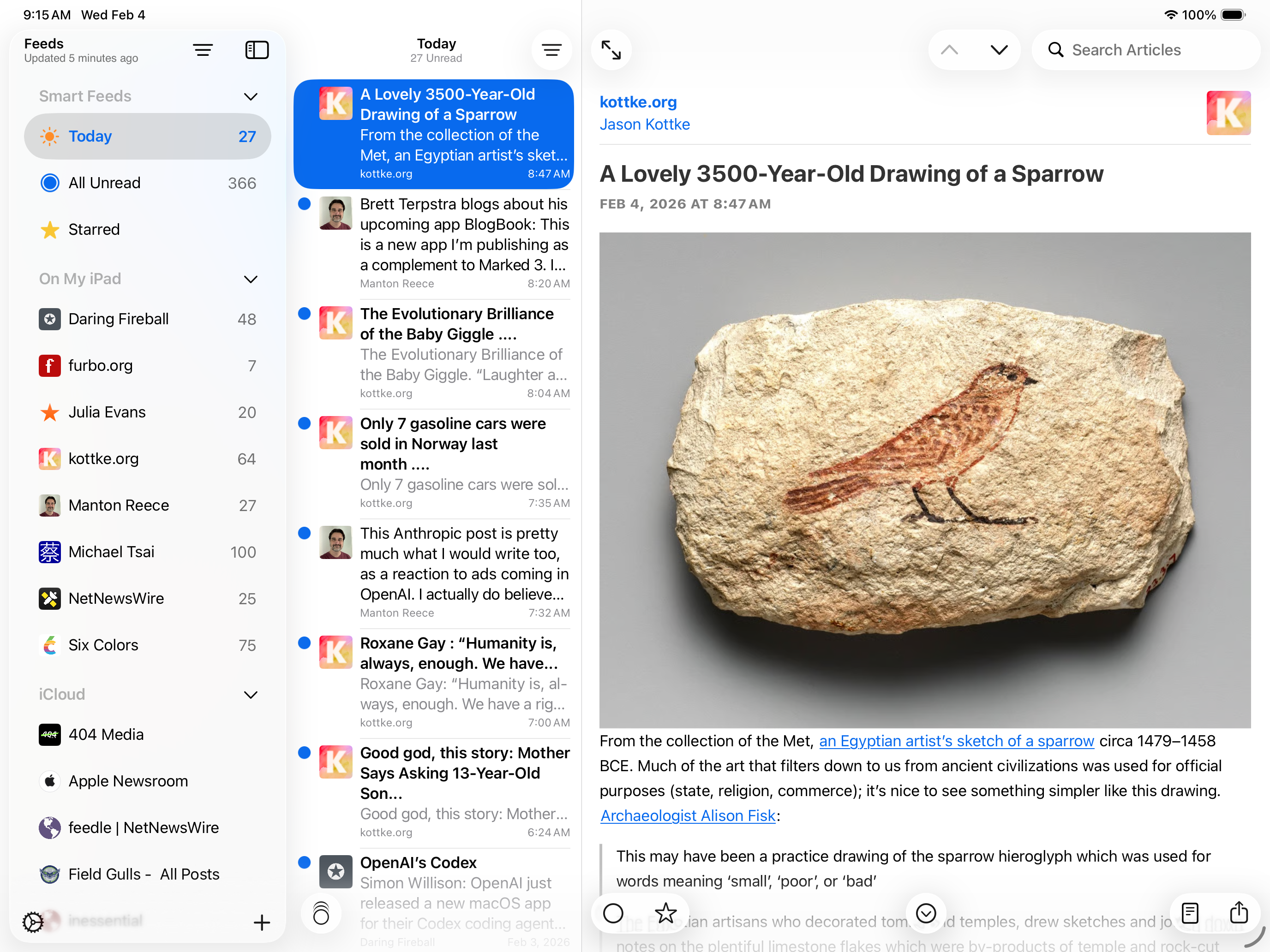Expand the article to full screen
The height and width of the screenshot is (952, 1270).
point(611,50)
